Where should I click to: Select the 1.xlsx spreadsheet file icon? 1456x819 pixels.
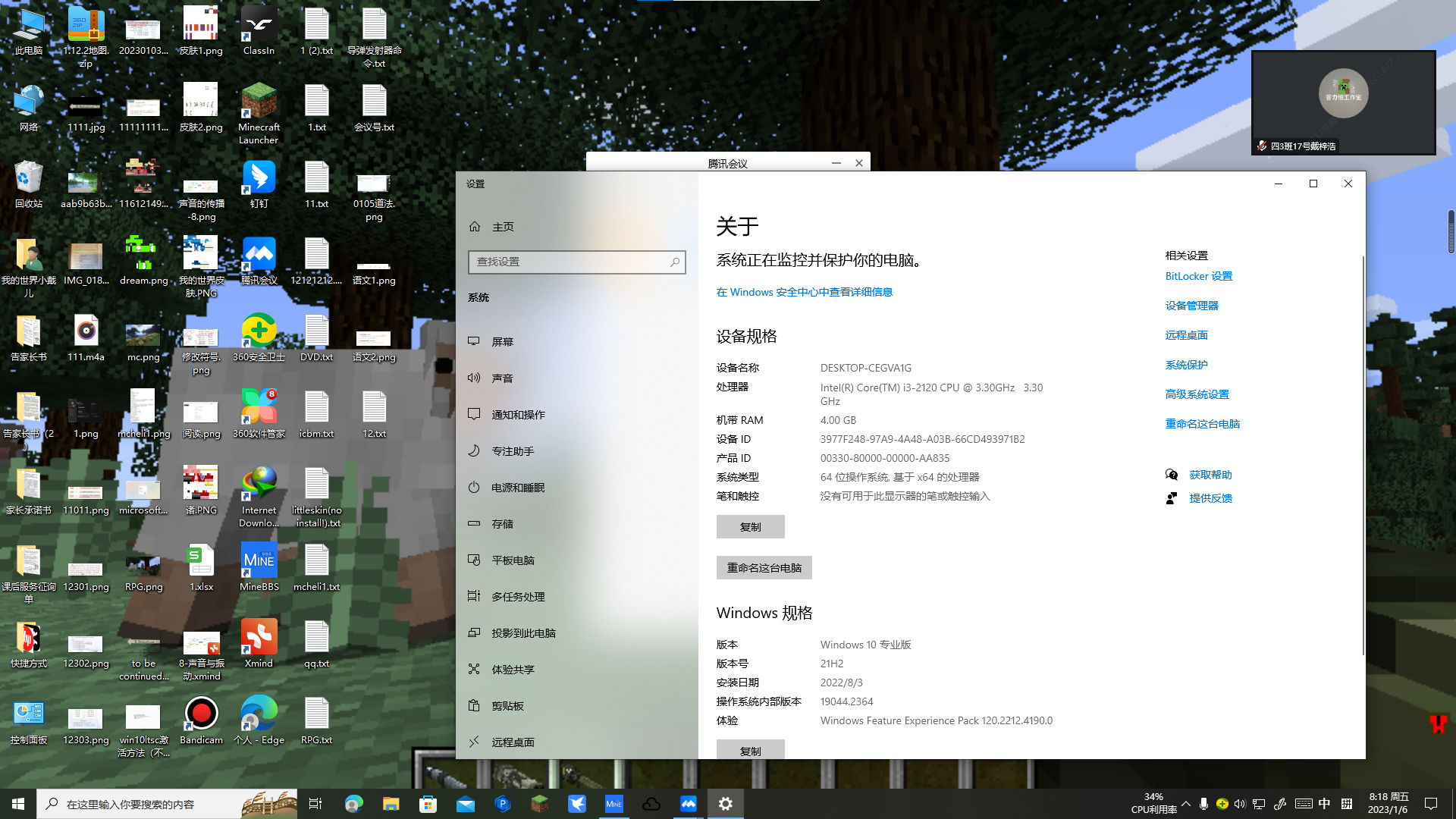click(x=201, y=568)
